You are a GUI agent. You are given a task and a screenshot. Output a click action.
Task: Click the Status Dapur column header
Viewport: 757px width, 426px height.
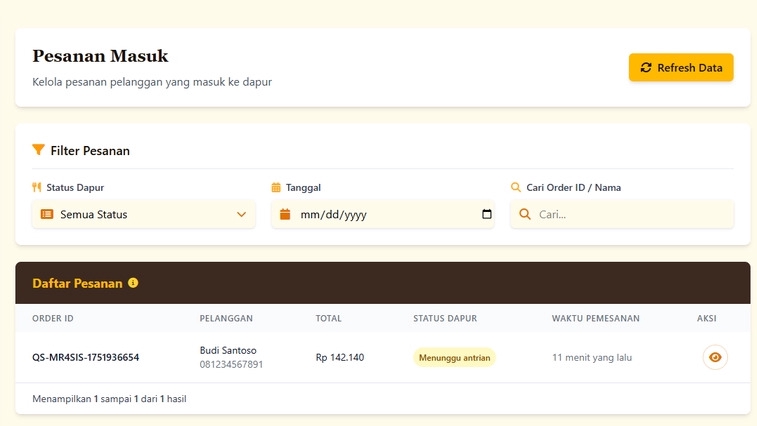[445, 318]
